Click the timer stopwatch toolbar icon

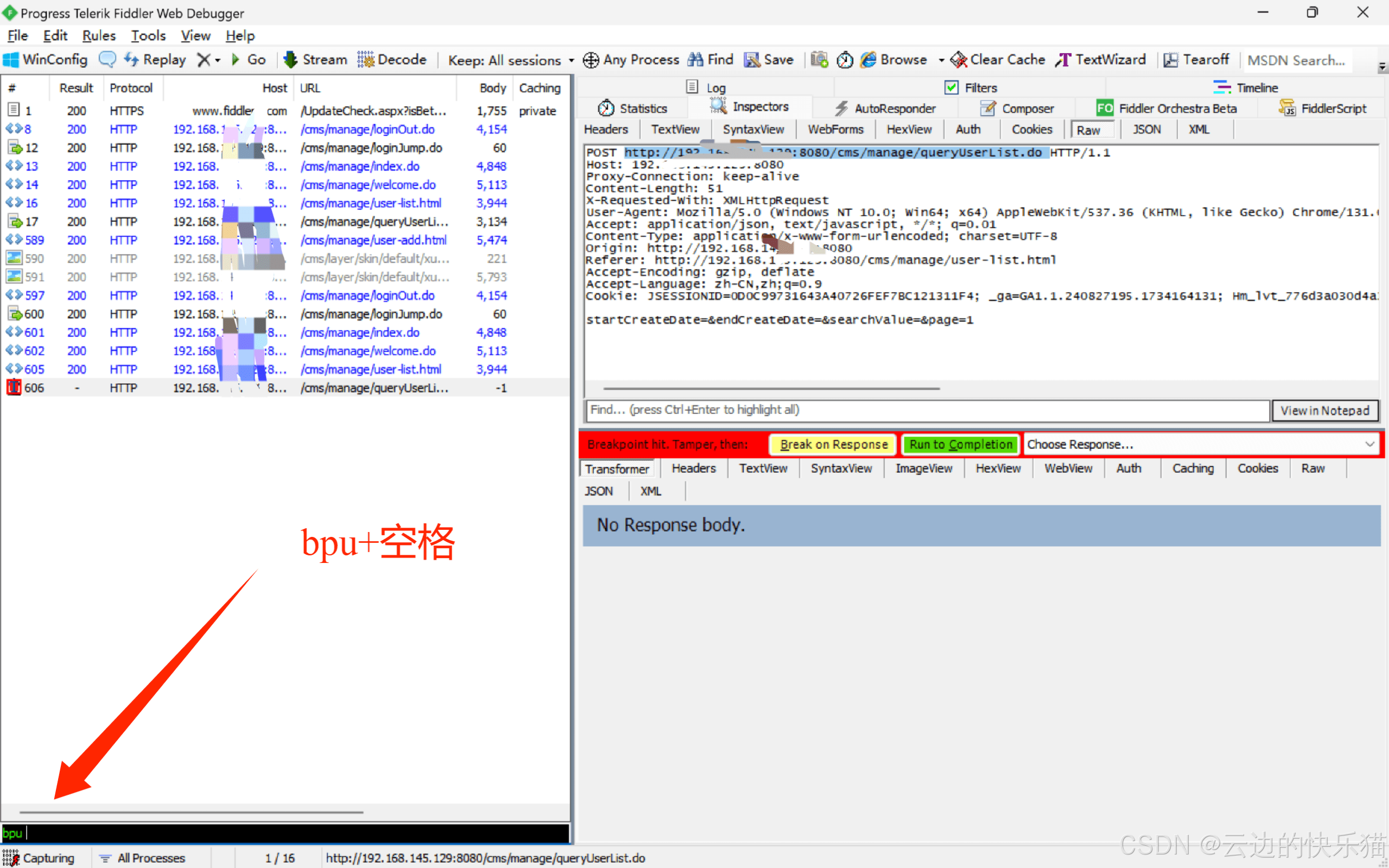tap(844, 60)
